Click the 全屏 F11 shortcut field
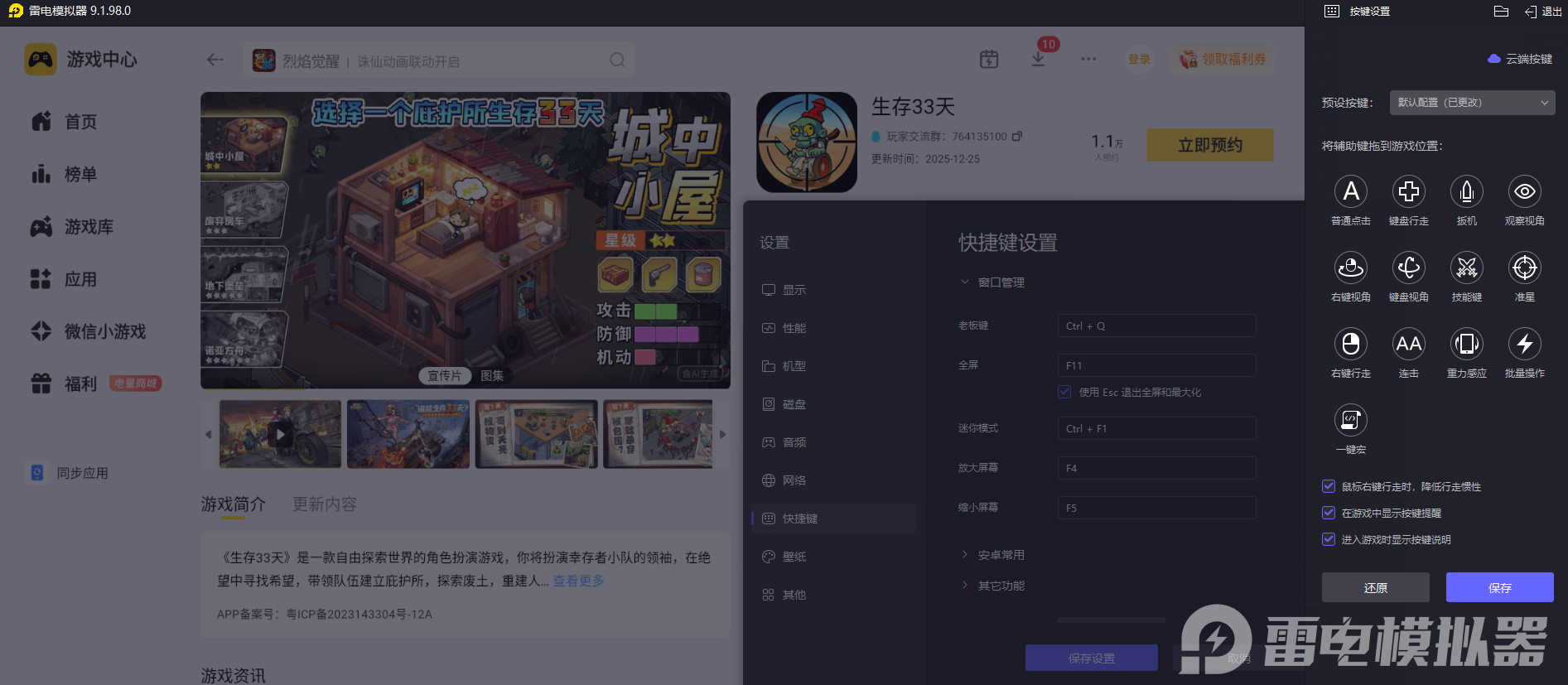The image size is (1568, 685). click(x=1157, y=365)
